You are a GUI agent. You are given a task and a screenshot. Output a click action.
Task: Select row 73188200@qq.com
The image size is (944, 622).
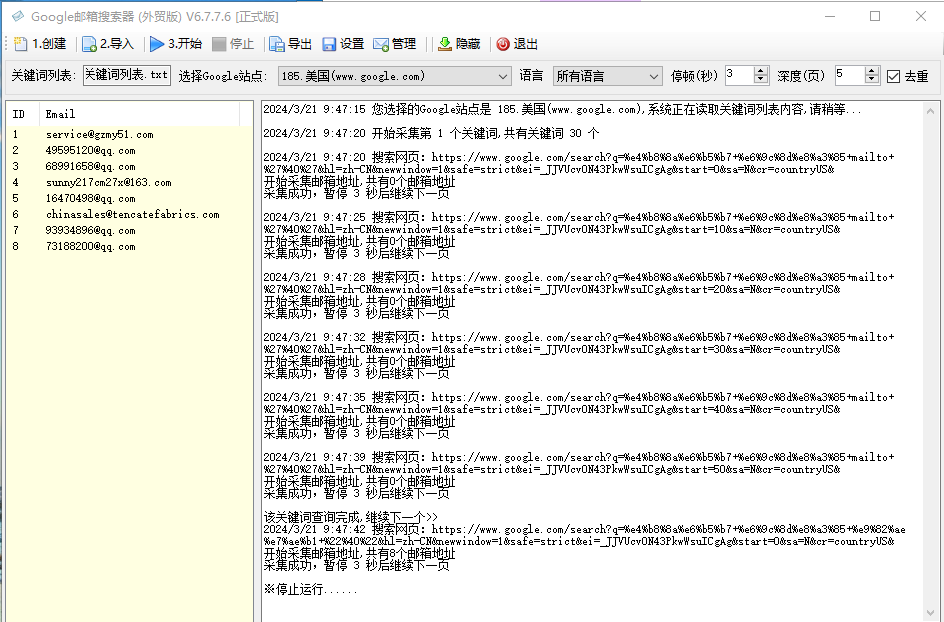[x=129, y=246]
